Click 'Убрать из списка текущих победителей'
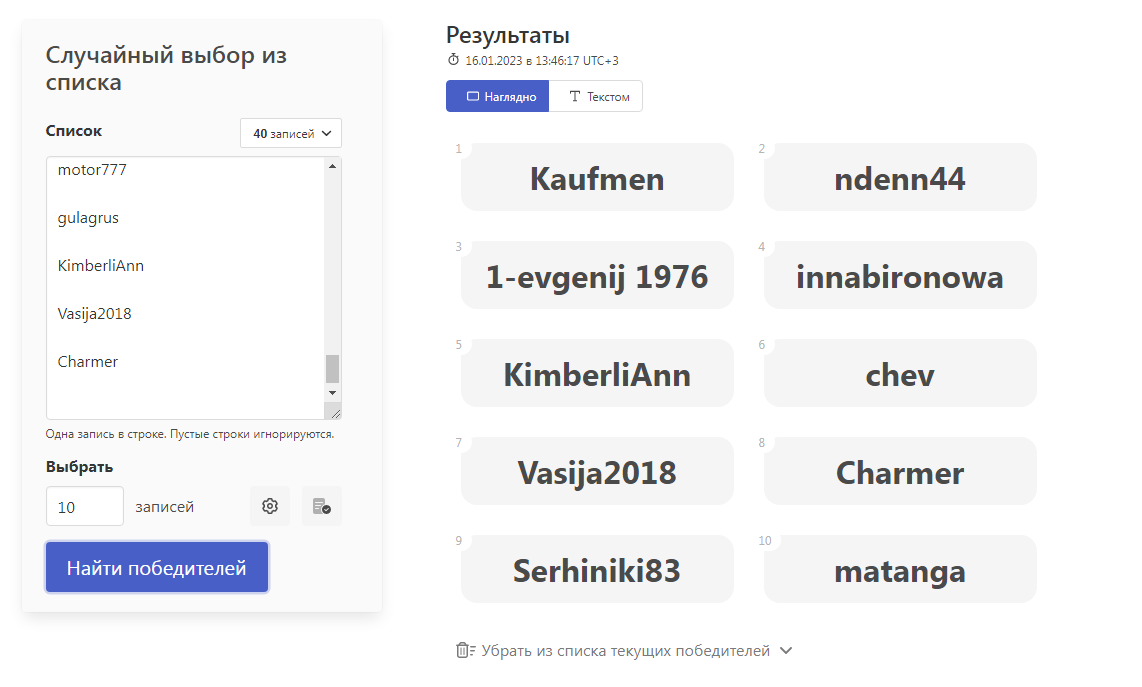1142x687 pixels. 625,651
